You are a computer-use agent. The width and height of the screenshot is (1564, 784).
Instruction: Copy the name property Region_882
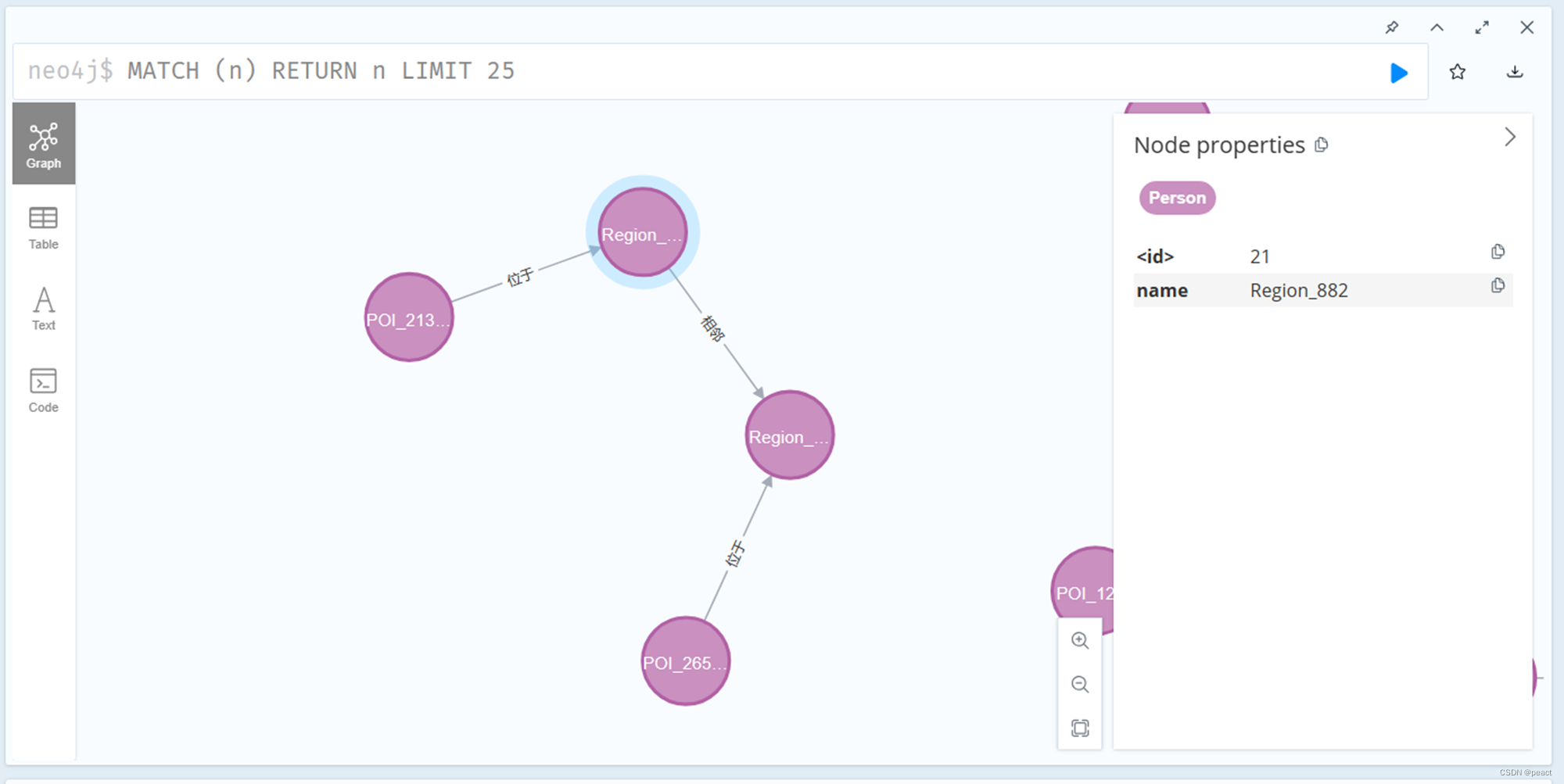1497,285
